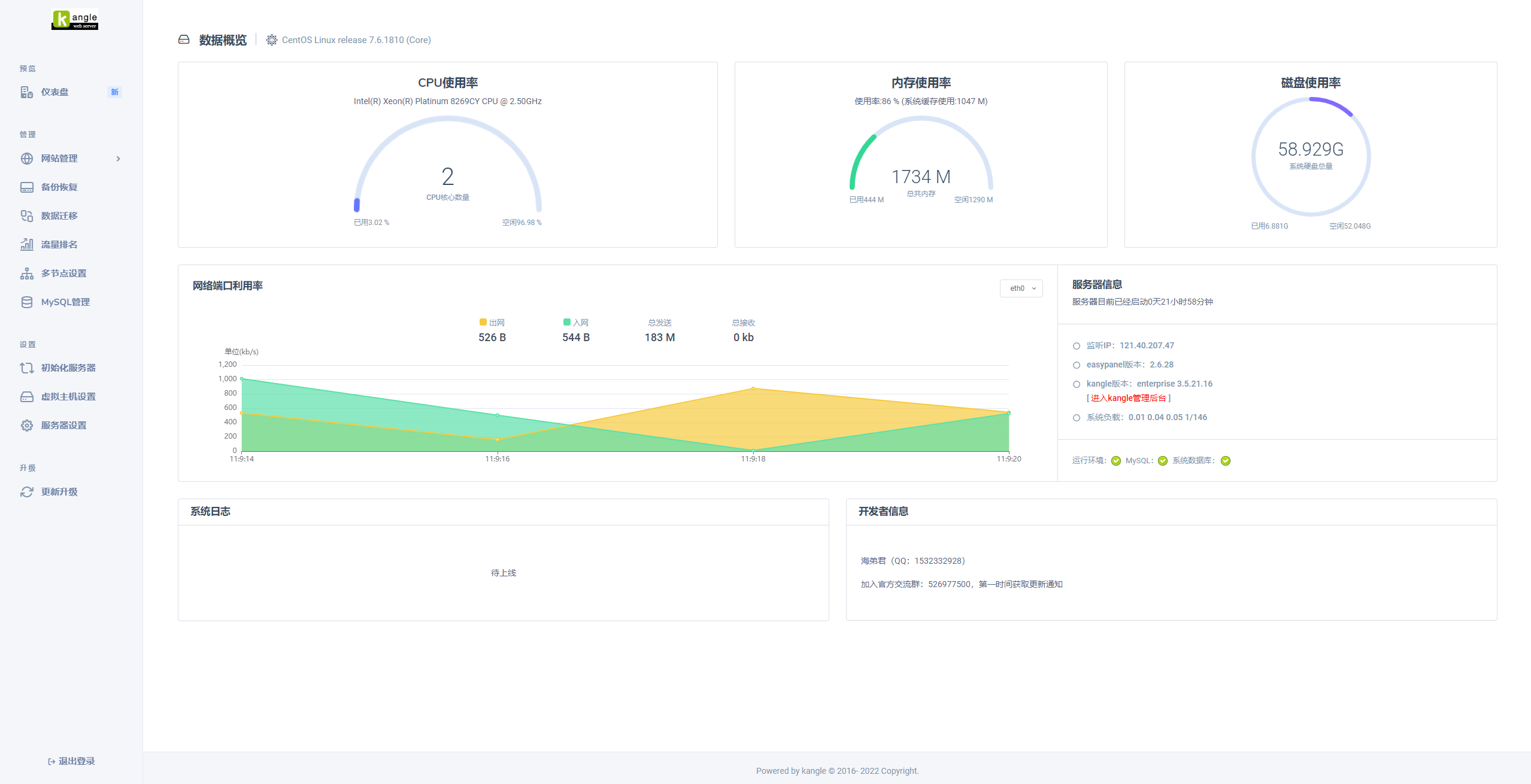Click the server settings (服务器设置) gear icon
This screenshot has width=1531, height=784.
(27, 426)
